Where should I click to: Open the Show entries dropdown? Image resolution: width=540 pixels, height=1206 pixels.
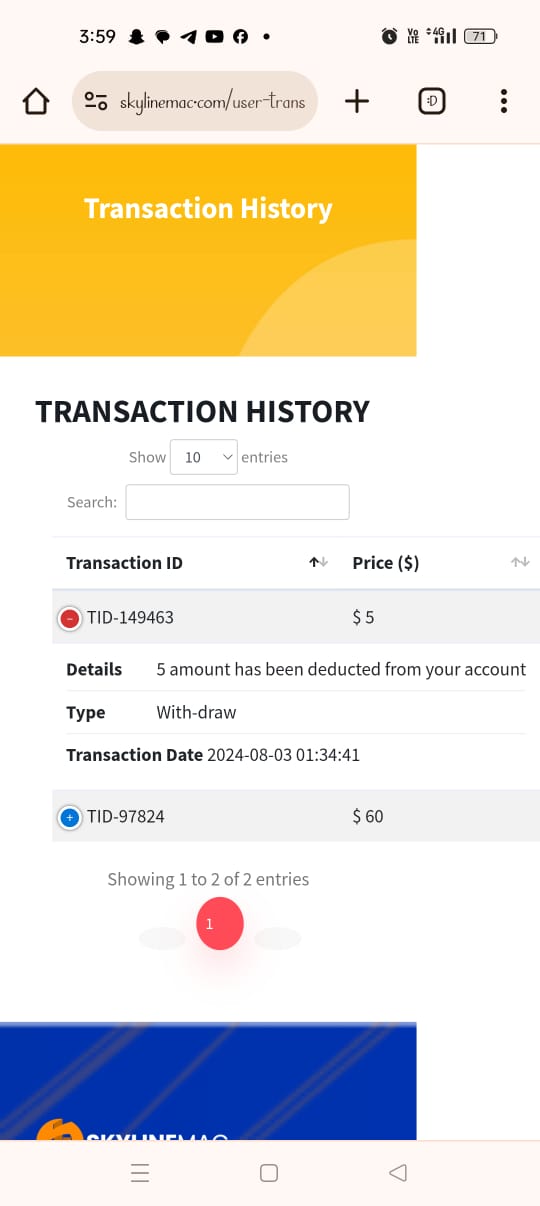204,457
